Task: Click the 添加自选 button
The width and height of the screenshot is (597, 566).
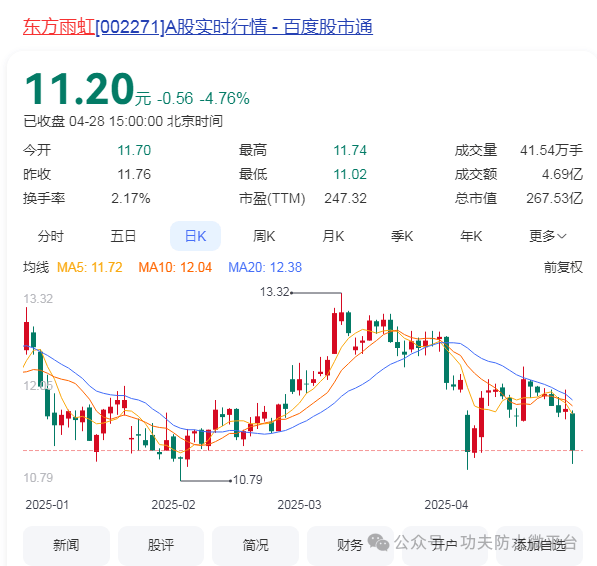Action: click(x=540, y=545)
